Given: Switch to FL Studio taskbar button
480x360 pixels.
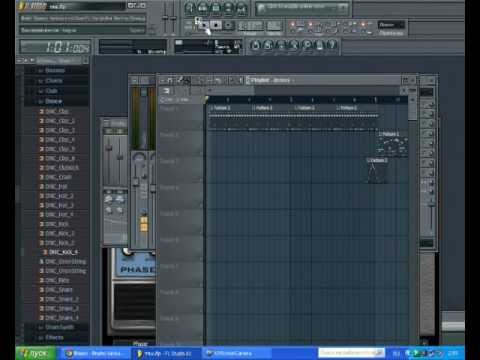Looking at the screenshot, I should pos(167,353).
